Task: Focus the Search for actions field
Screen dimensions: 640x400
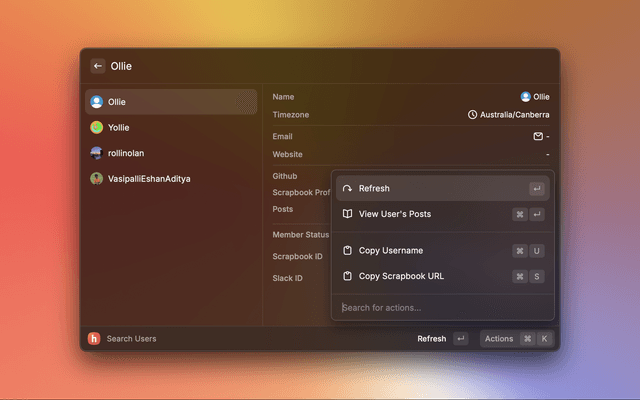Action: 440,307
